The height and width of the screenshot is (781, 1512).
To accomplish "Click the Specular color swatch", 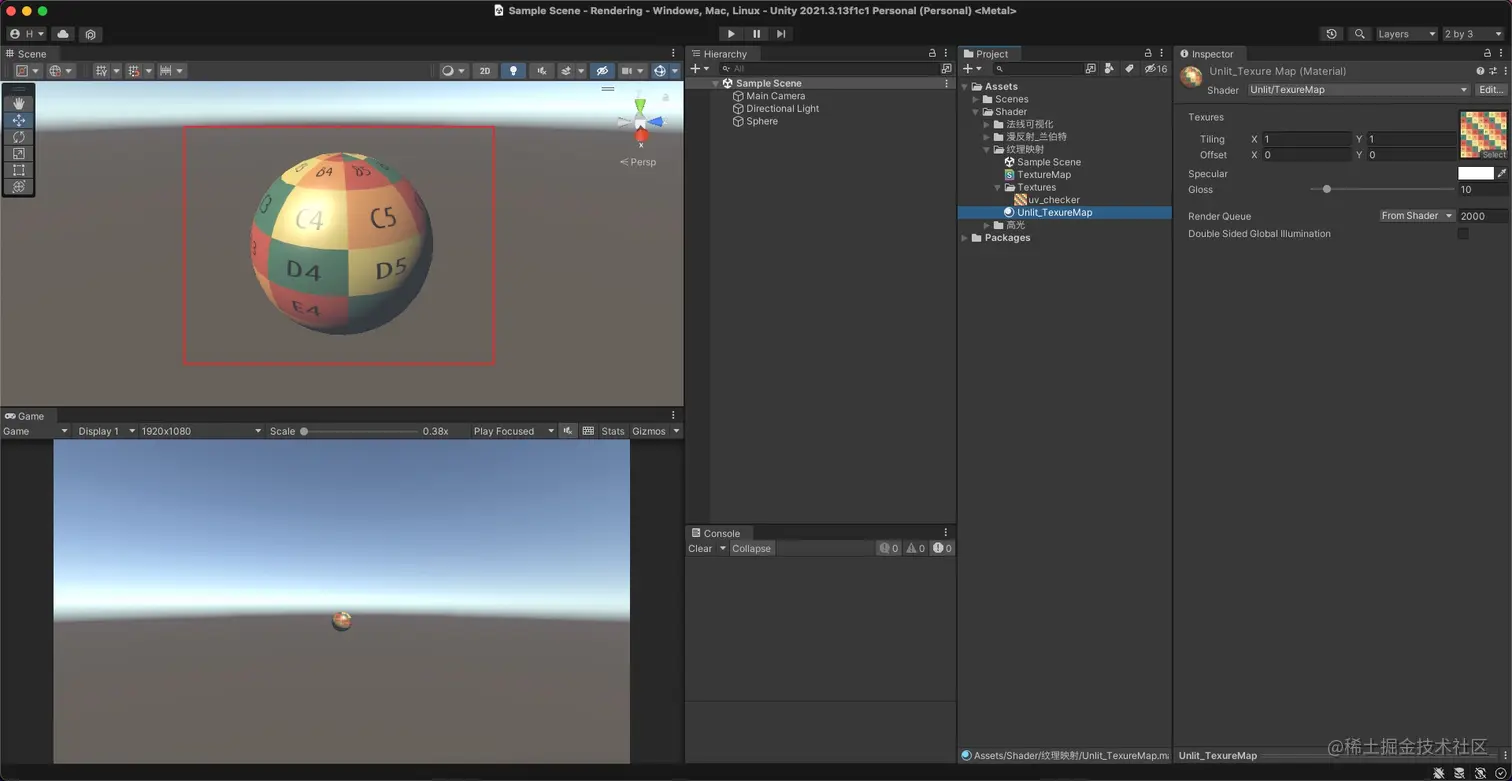I will click(1475, 174).
